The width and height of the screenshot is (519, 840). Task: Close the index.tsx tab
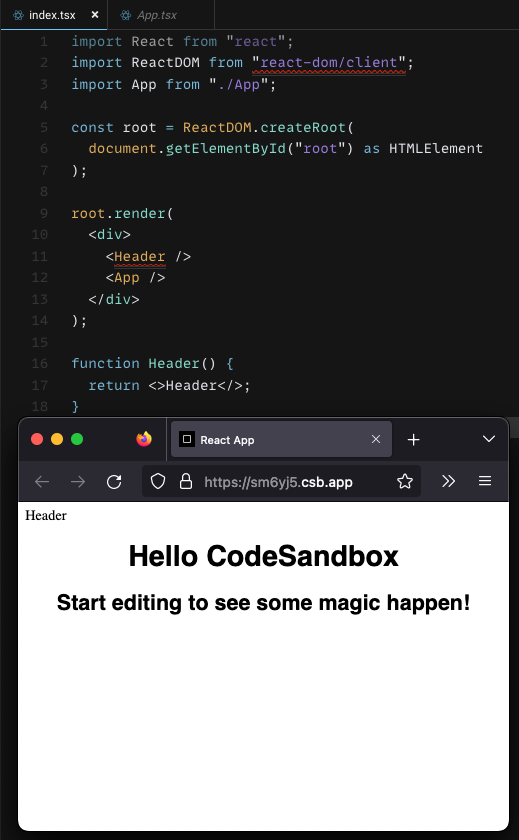coord(95,15)
